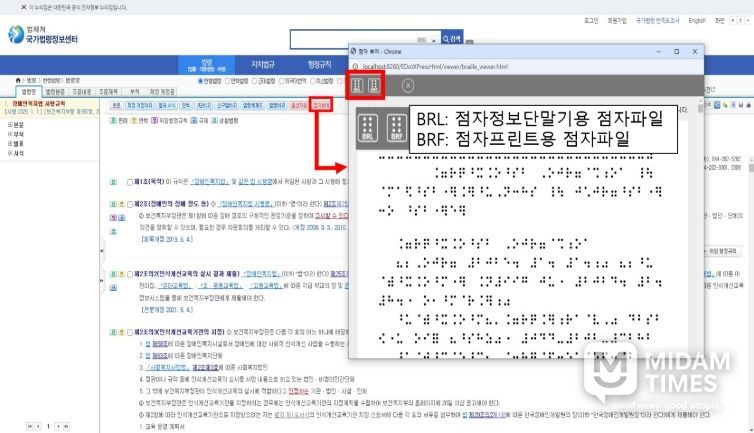This screenshot has width=754, height=433.
Task: Click the 점자보기 button
Action: (321, 105)
